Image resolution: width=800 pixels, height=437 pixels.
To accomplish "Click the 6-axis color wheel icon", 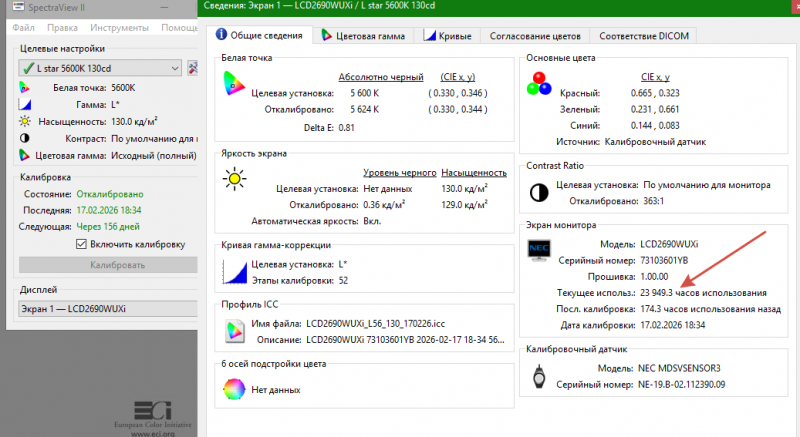I will click(x=234, y=391).
